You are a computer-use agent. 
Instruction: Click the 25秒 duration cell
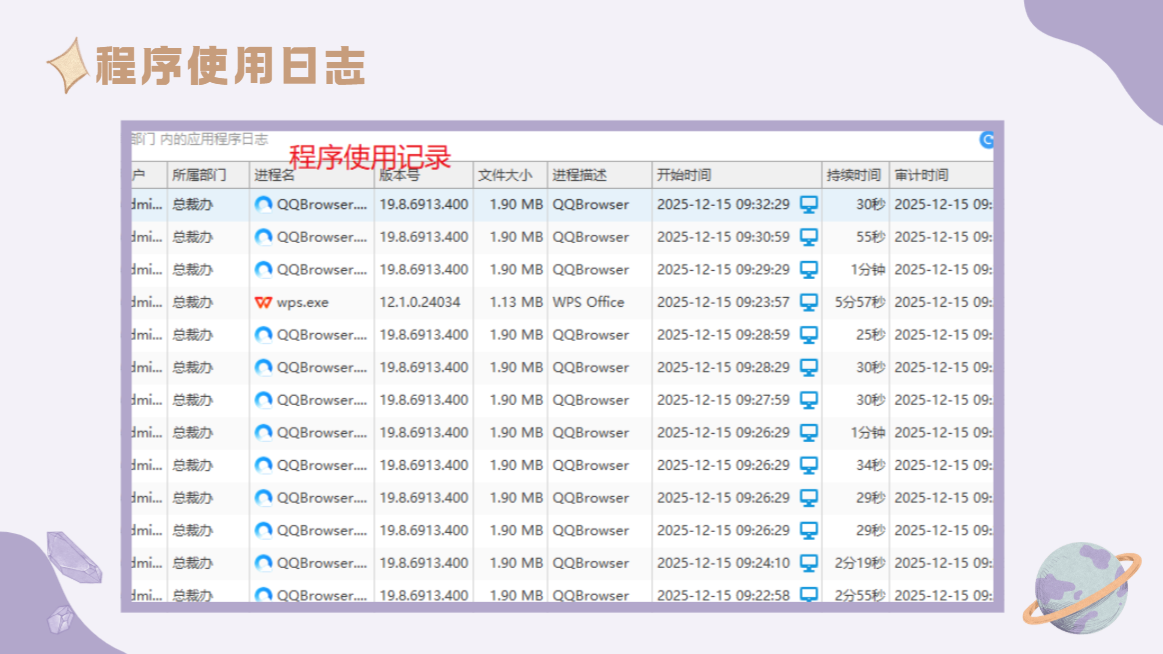pos(871,335)
